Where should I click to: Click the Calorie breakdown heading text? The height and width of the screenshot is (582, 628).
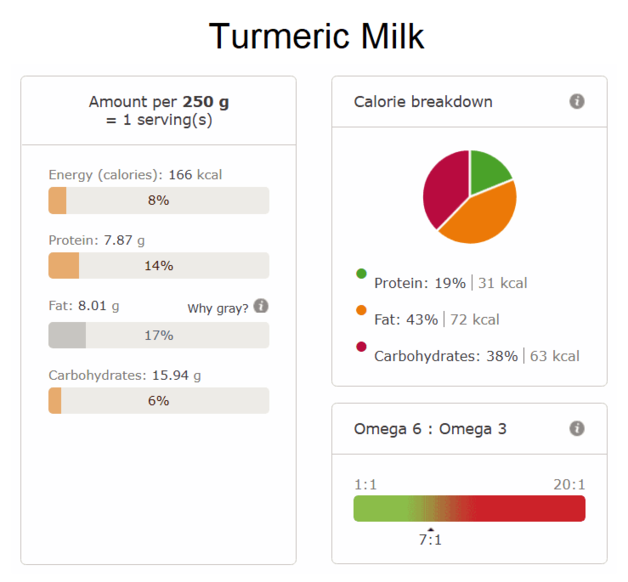tap(423, 102)
